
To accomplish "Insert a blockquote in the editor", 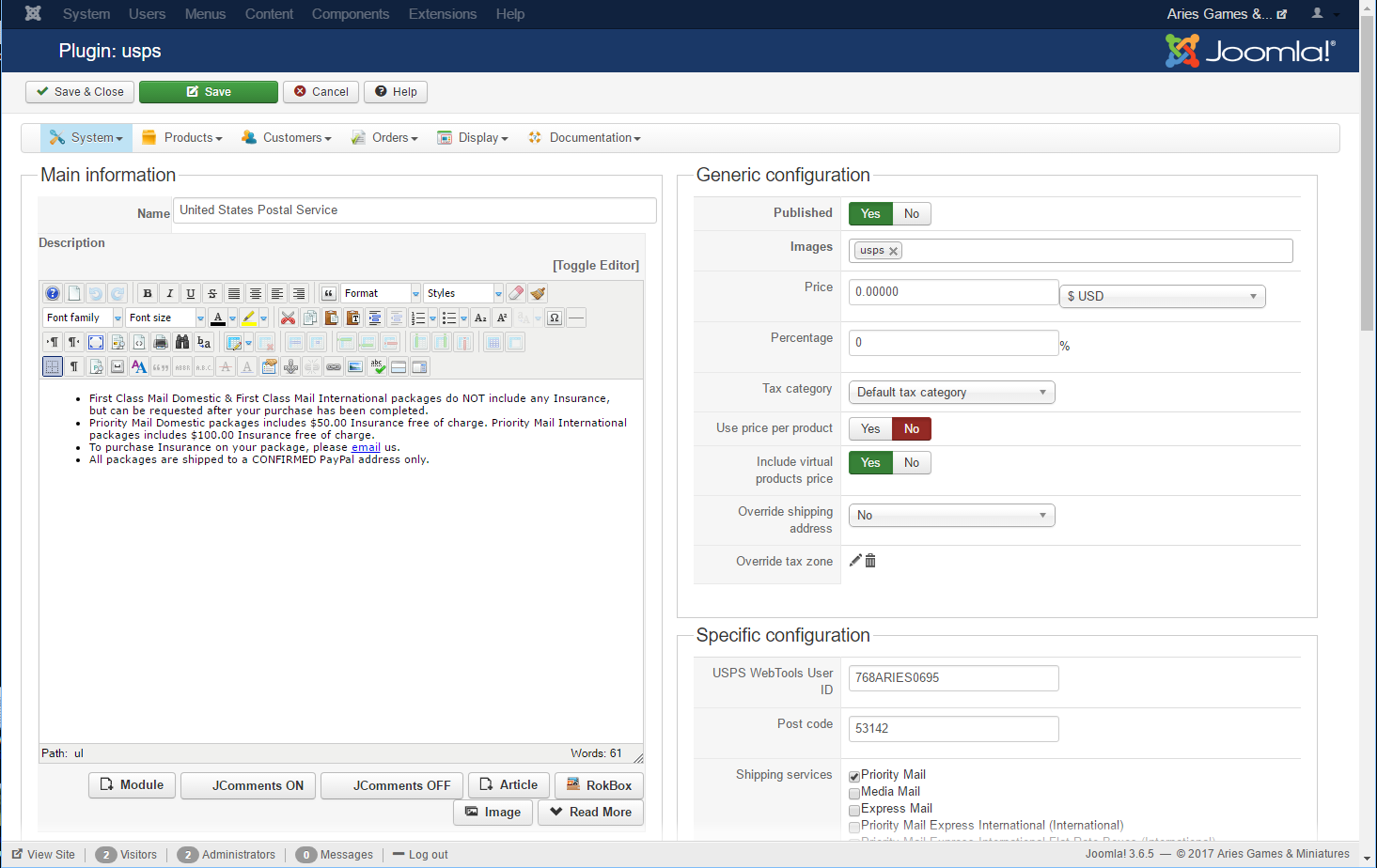I will tap(329, 293).
